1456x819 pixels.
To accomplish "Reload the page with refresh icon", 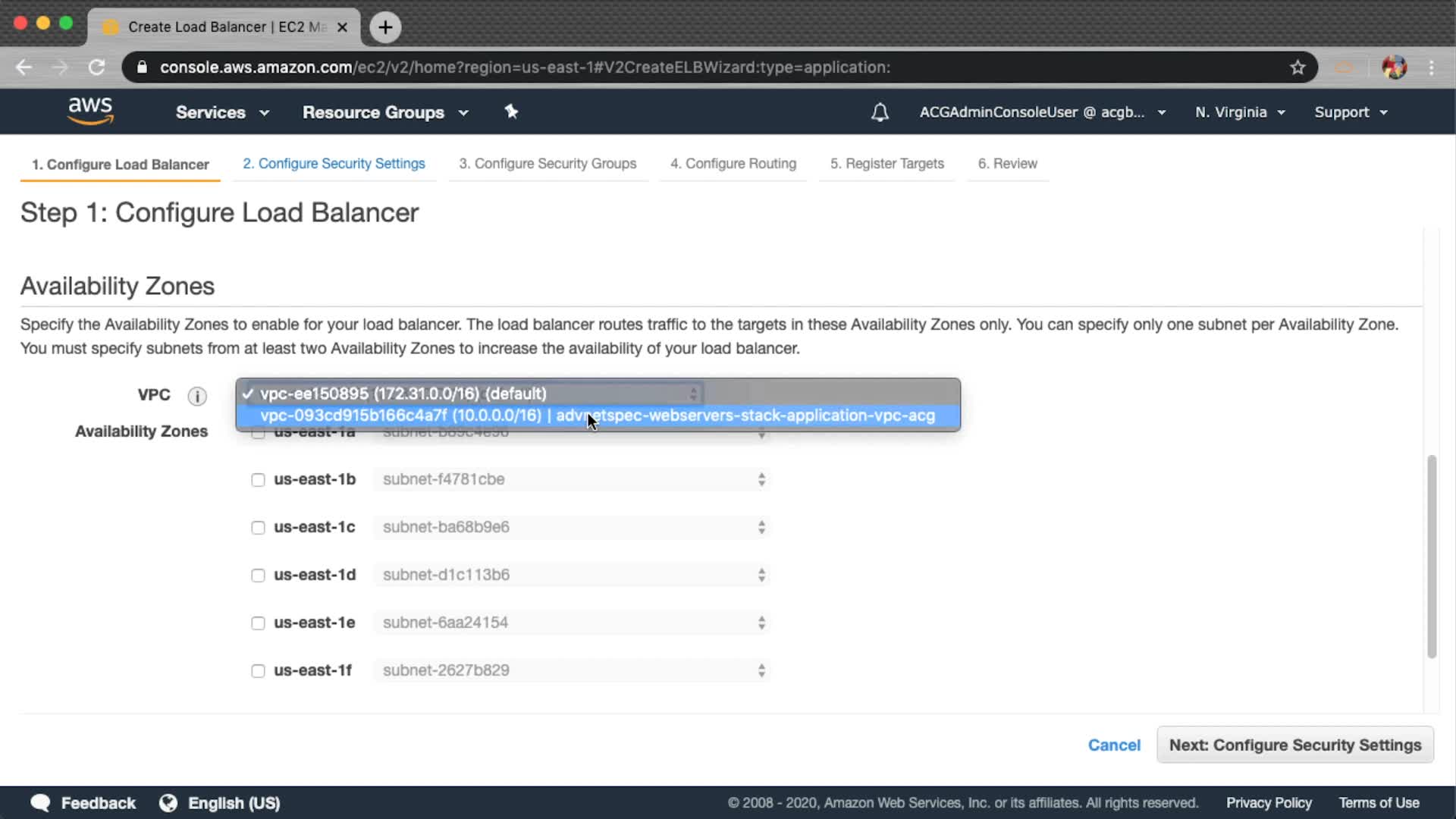I will tap(96, 67).
